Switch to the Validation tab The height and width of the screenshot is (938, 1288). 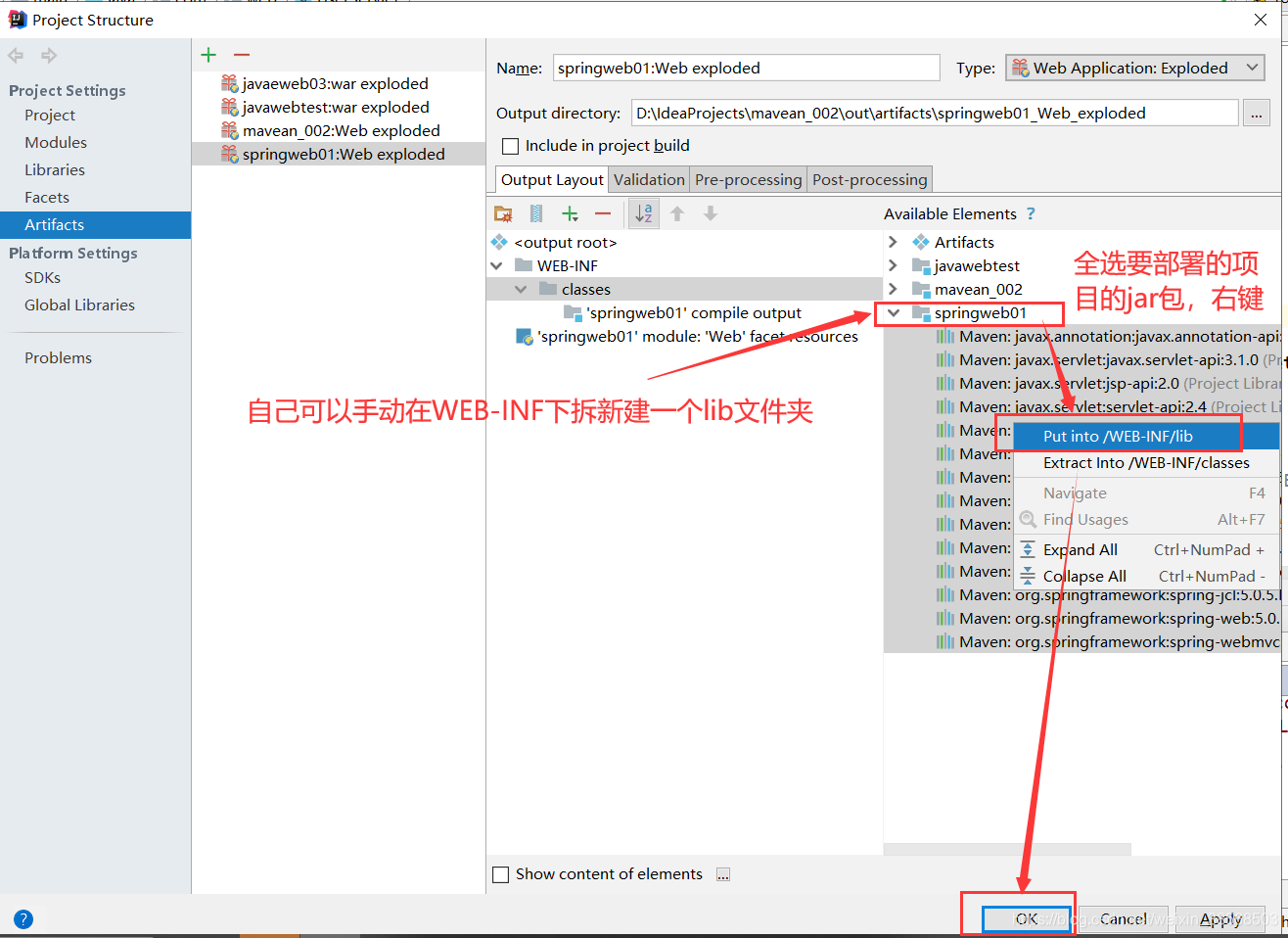(x=649, y=179)
